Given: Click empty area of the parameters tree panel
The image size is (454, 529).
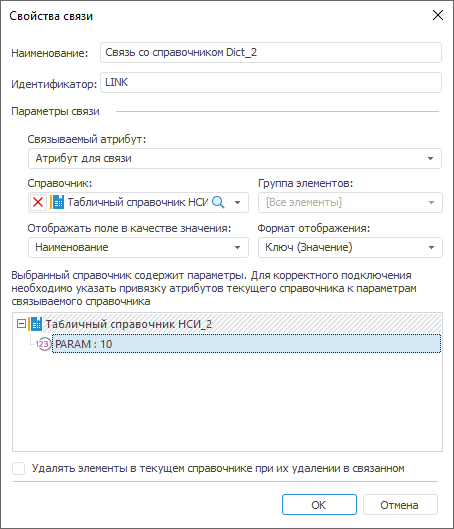Looking at the screenshot, I should click(227, 401).
